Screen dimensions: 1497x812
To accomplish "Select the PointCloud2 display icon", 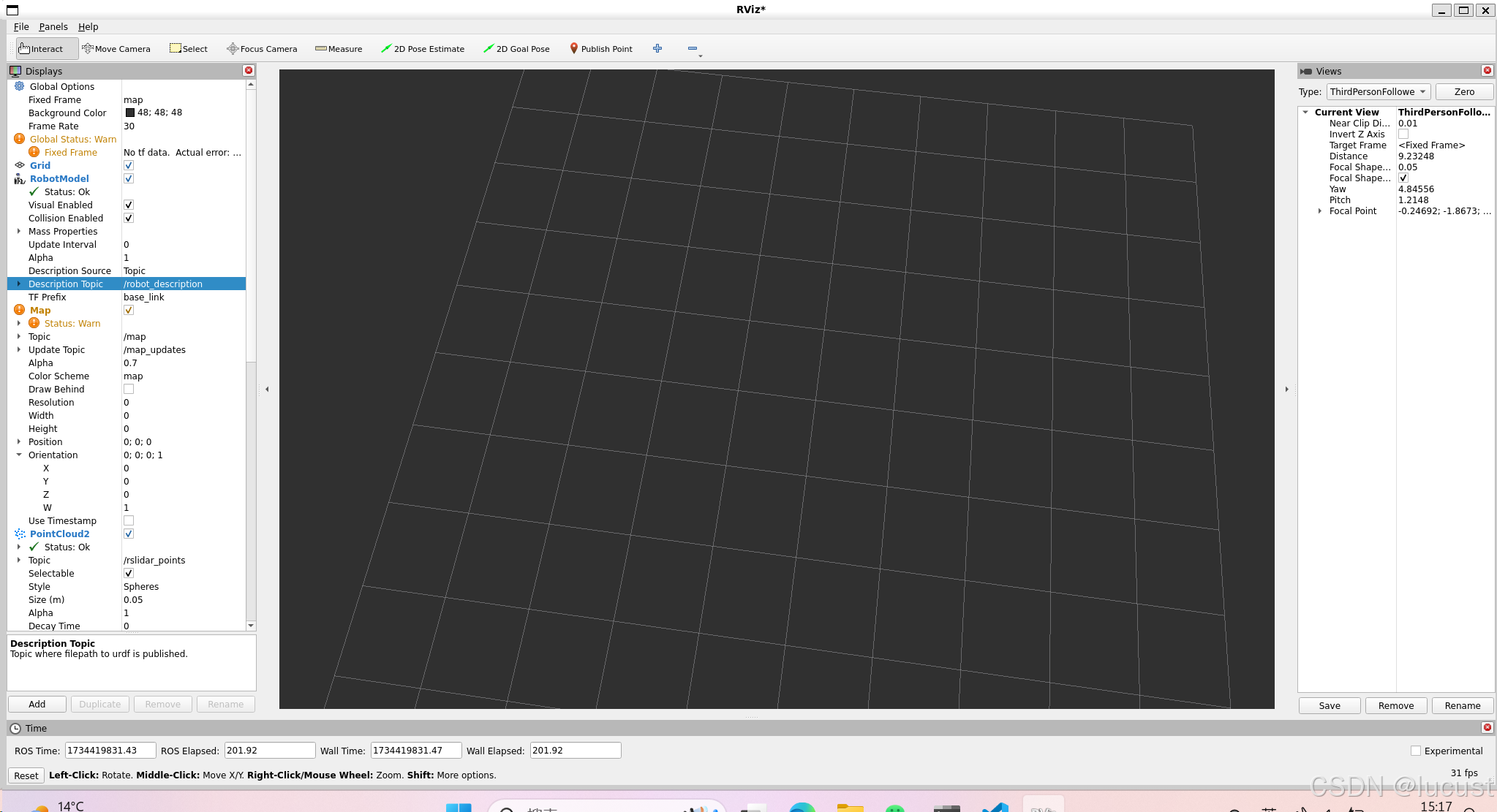I will click(20, 534).
